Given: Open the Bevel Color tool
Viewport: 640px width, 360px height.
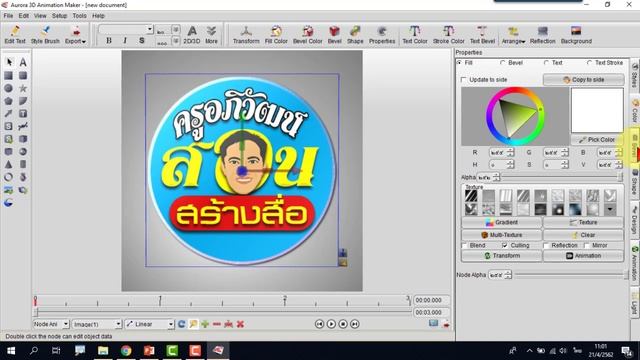Looking at the screenshot, I should pos(307,35).
